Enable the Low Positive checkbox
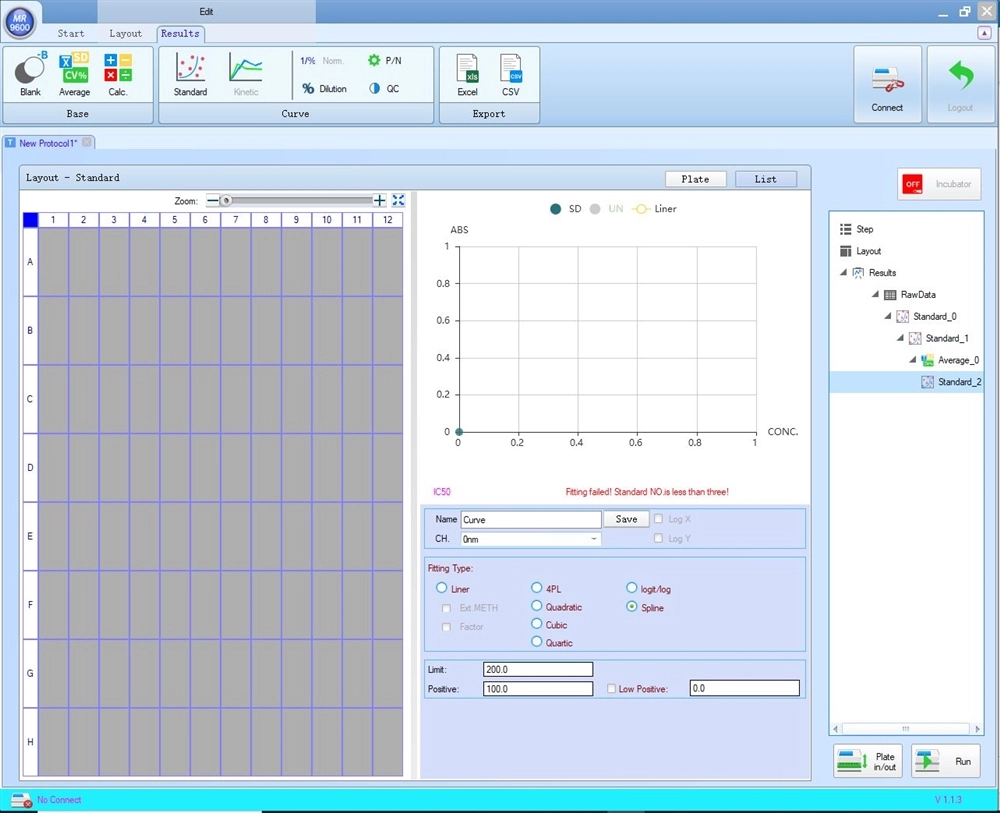This screenshot has height=813, width=1000. (612, 689)
